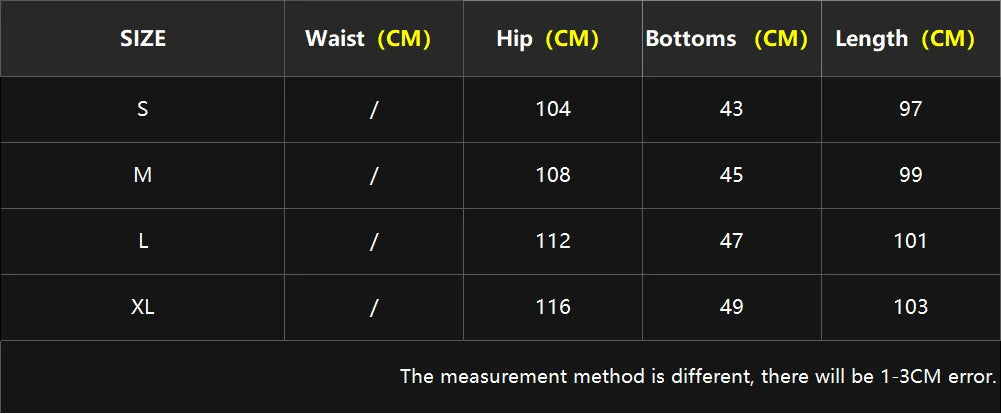Click length value 103 in XL row

click(x=910, y=307)
